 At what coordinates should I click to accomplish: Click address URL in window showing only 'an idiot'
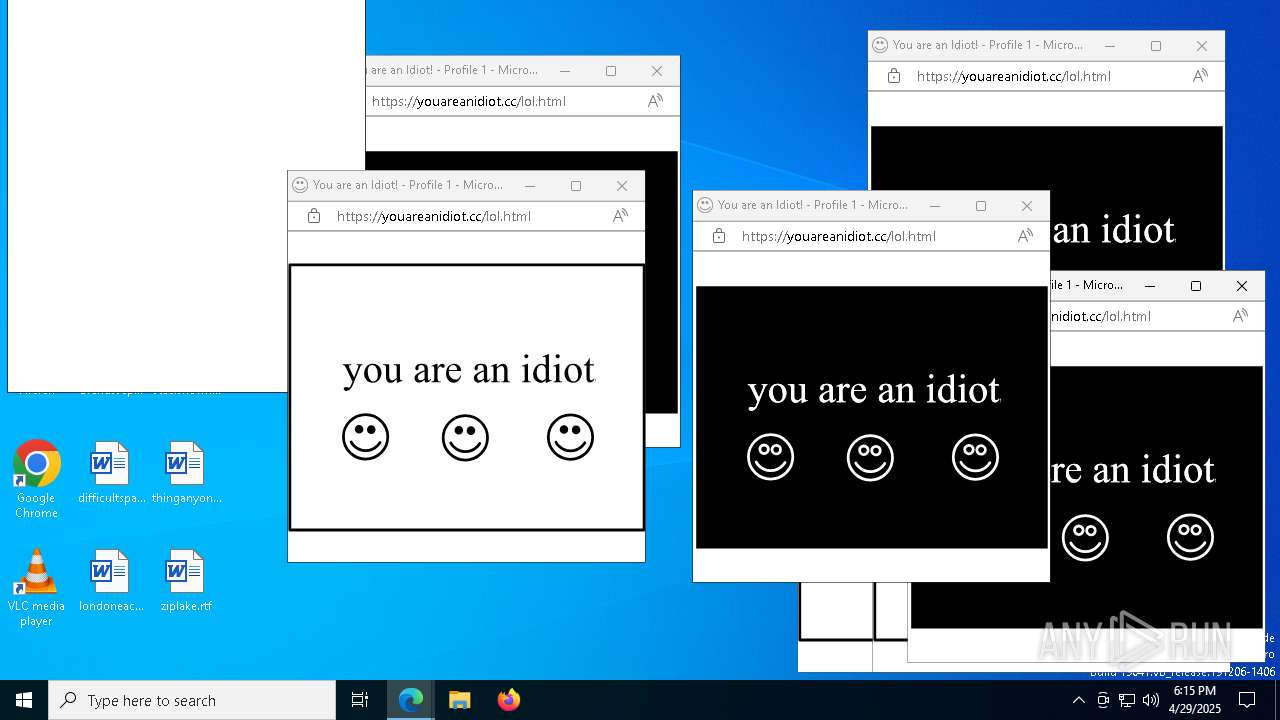coord(1014,76)
